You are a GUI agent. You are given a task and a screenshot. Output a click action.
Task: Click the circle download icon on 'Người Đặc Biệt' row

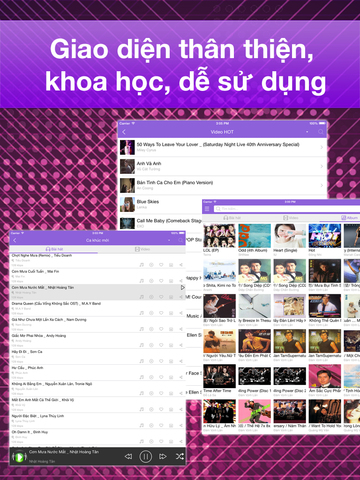[151, 425]
